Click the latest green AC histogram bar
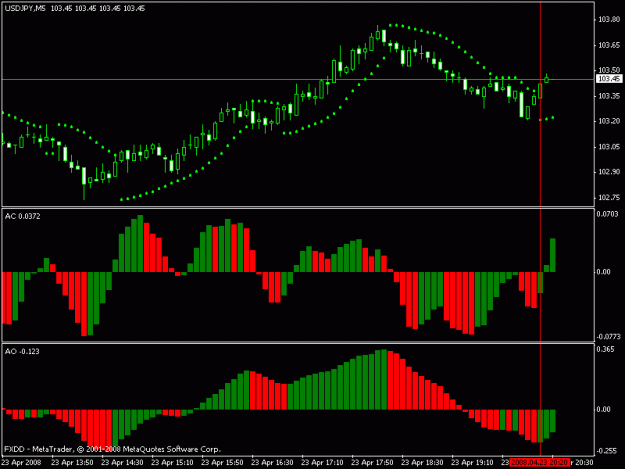This screenshot has height=469, width=625. (552, 255)
